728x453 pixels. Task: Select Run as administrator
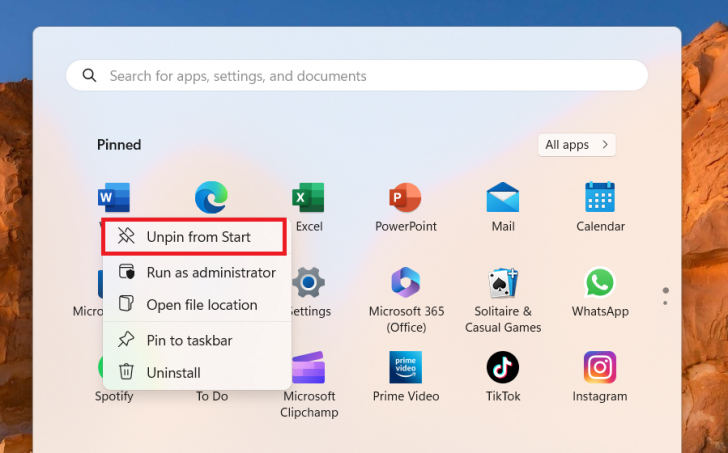click(197, 272)
